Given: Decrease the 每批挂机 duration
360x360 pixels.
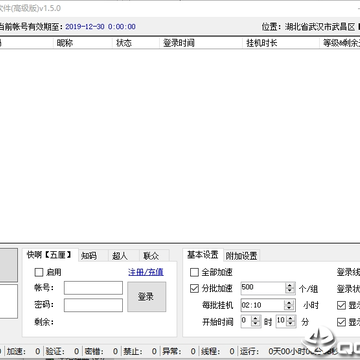Looking at the screenshot, I should pos(289,307).
